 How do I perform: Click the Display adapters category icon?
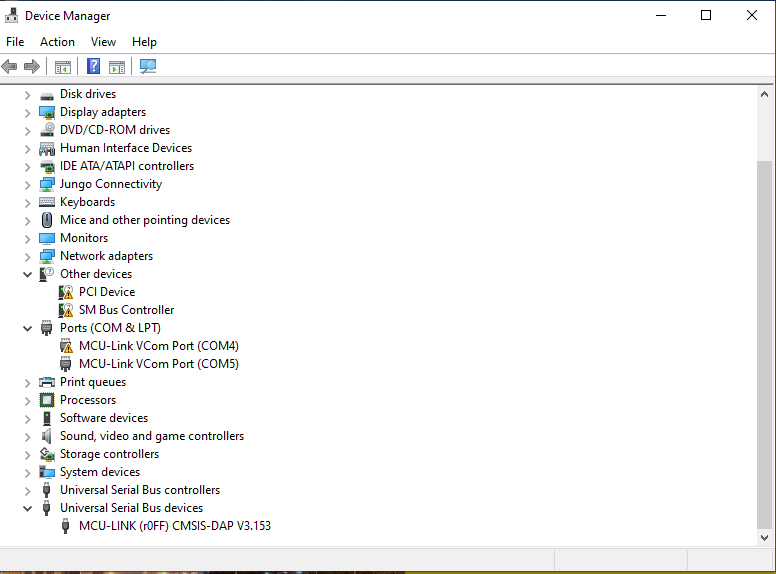47,113
